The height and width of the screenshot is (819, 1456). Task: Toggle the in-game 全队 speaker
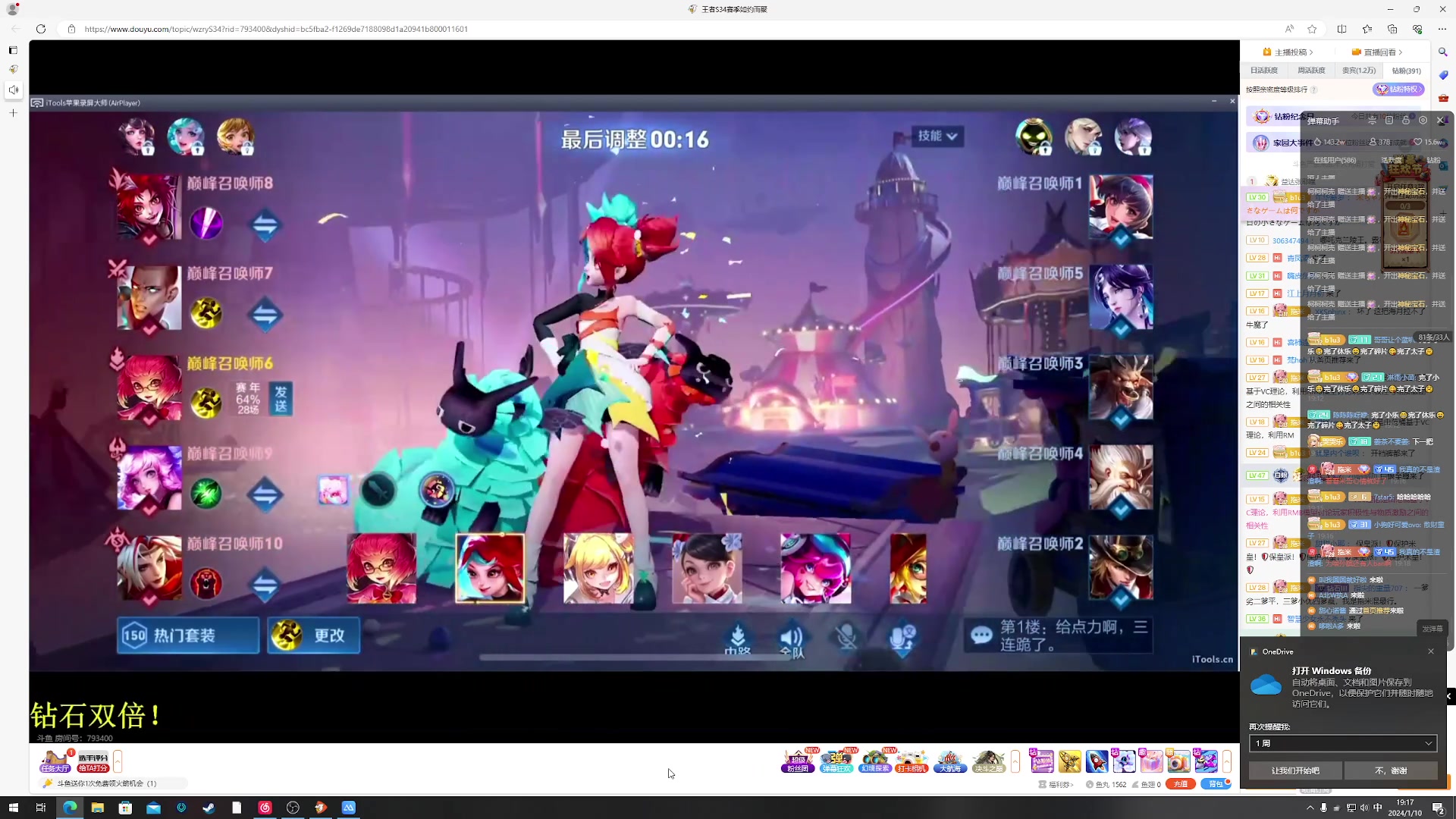(792, 641)
